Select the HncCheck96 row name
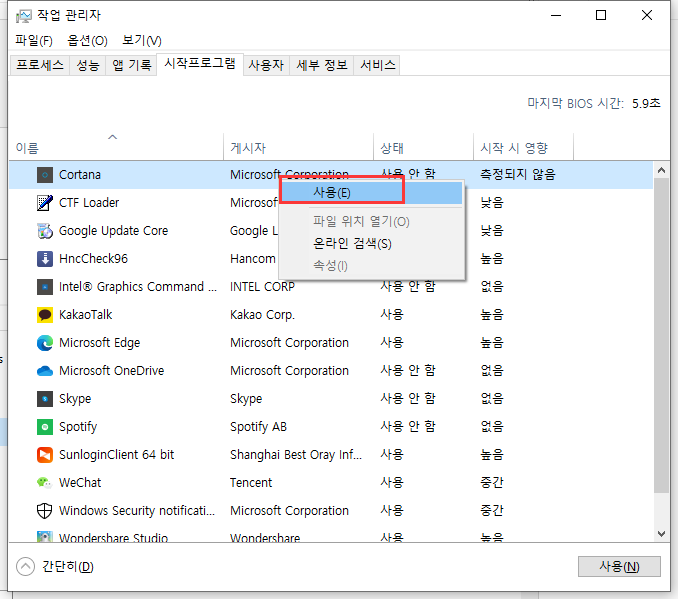Viewport: 678px width, 599px height. click(93, 259)
